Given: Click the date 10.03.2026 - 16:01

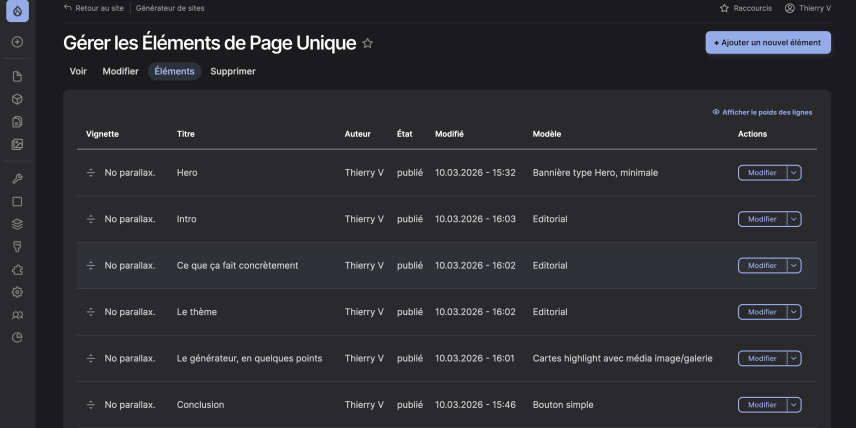Looking at the screenshot, I should (474, 359).
